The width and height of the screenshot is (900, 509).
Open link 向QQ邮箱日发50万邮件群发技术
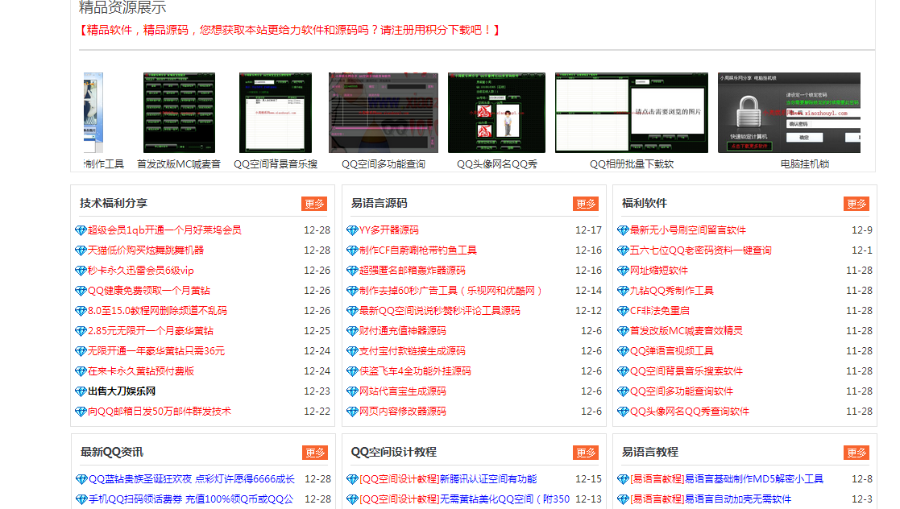pos(159,411)
